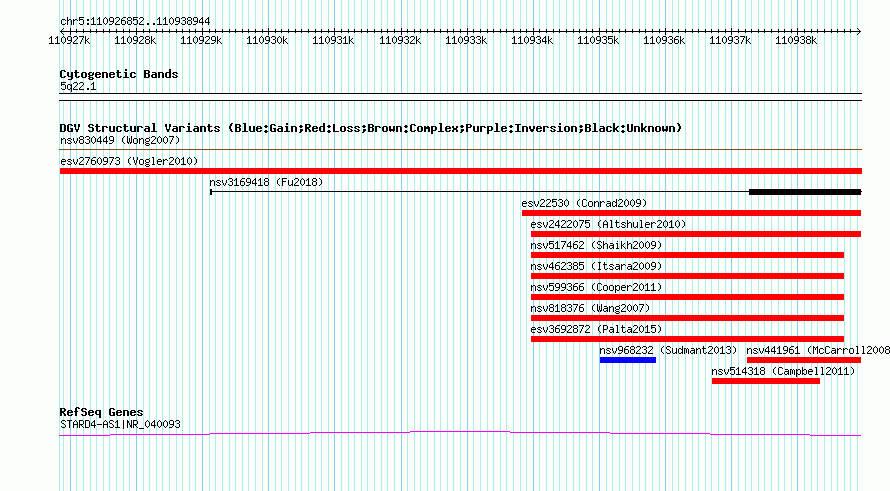
Task: Click the blue nsv968232 gain bar
Action: pos(628,360)
